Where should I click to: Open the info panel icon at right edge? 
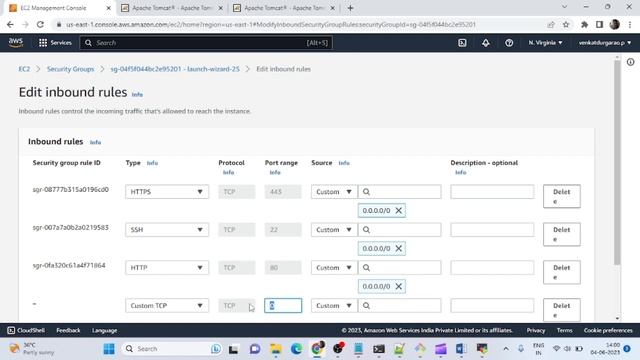(x=631, y=62)
